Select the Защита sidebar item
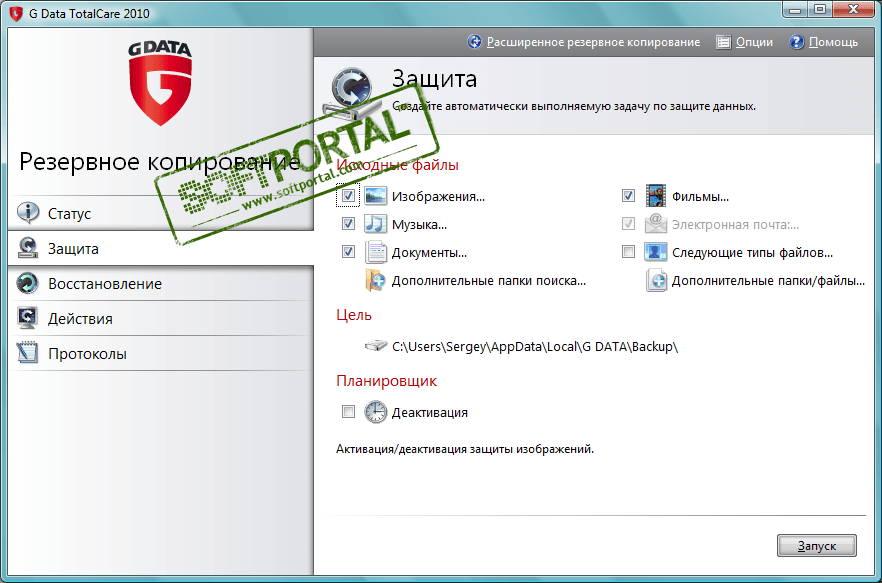 [161, 248]
